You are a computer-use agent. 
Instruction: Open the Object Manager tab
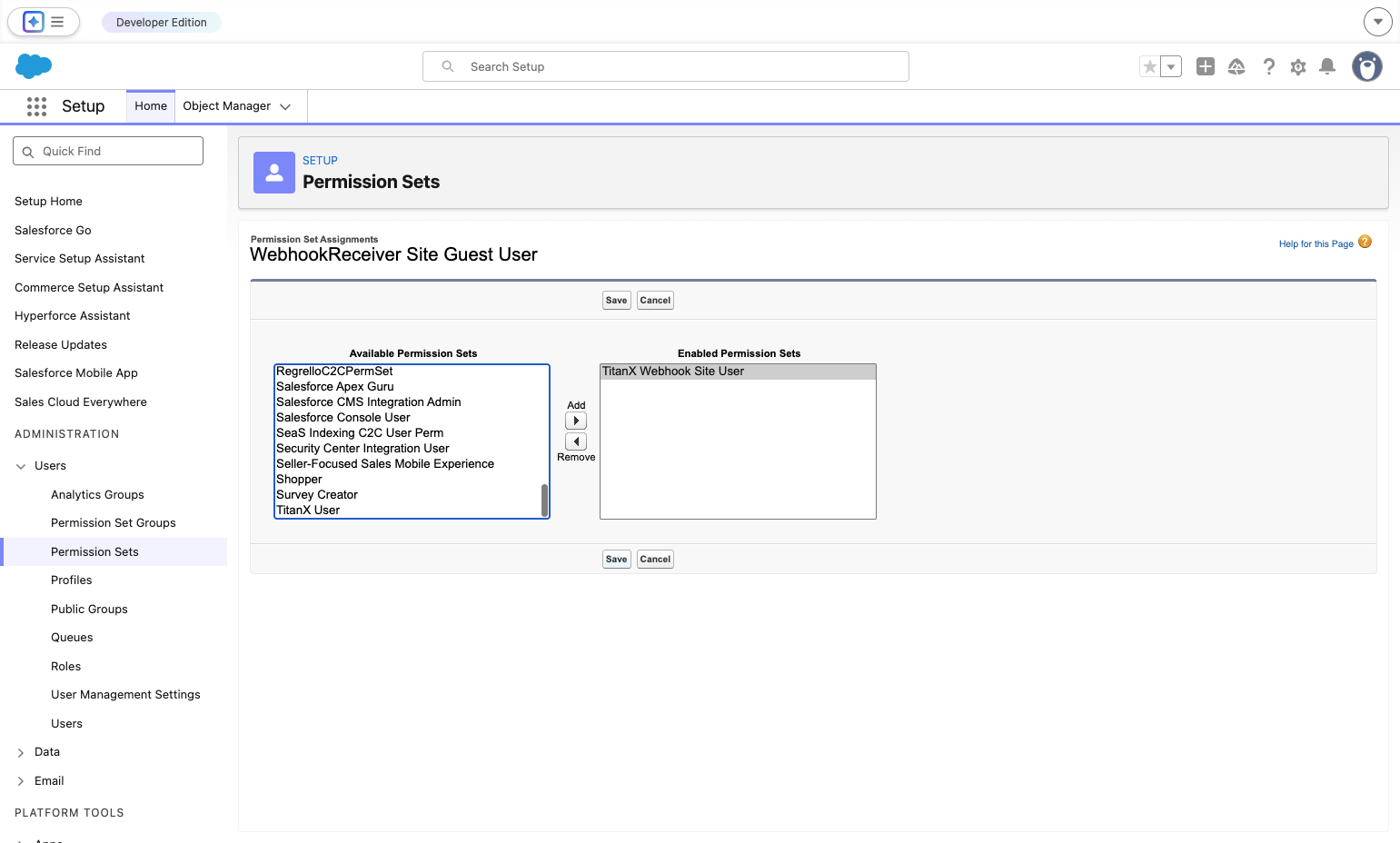coord(227,106)
